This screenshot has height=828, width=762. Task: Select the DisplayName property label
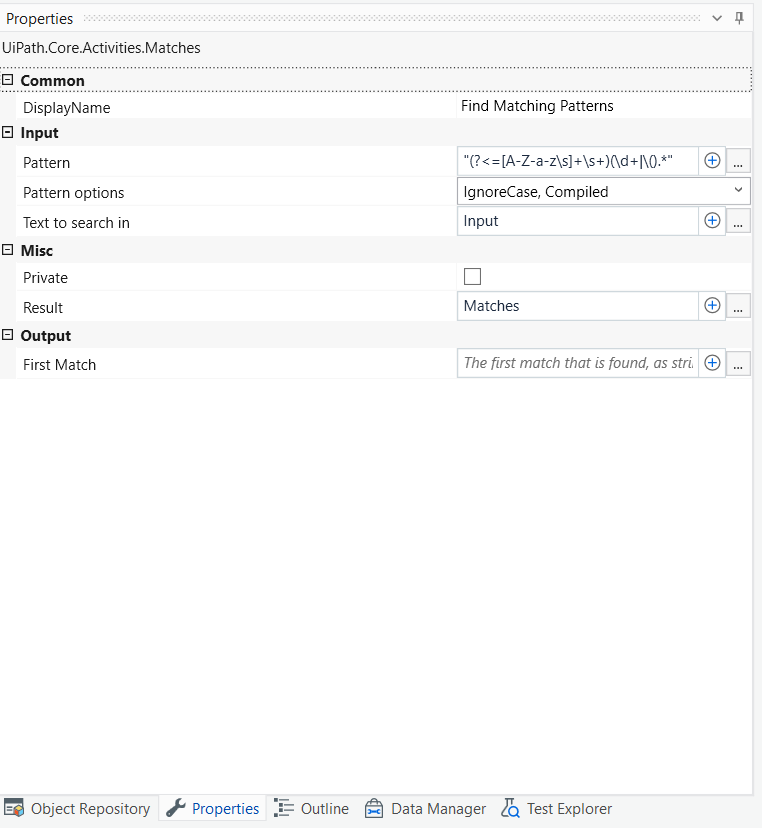coord(67,108)
